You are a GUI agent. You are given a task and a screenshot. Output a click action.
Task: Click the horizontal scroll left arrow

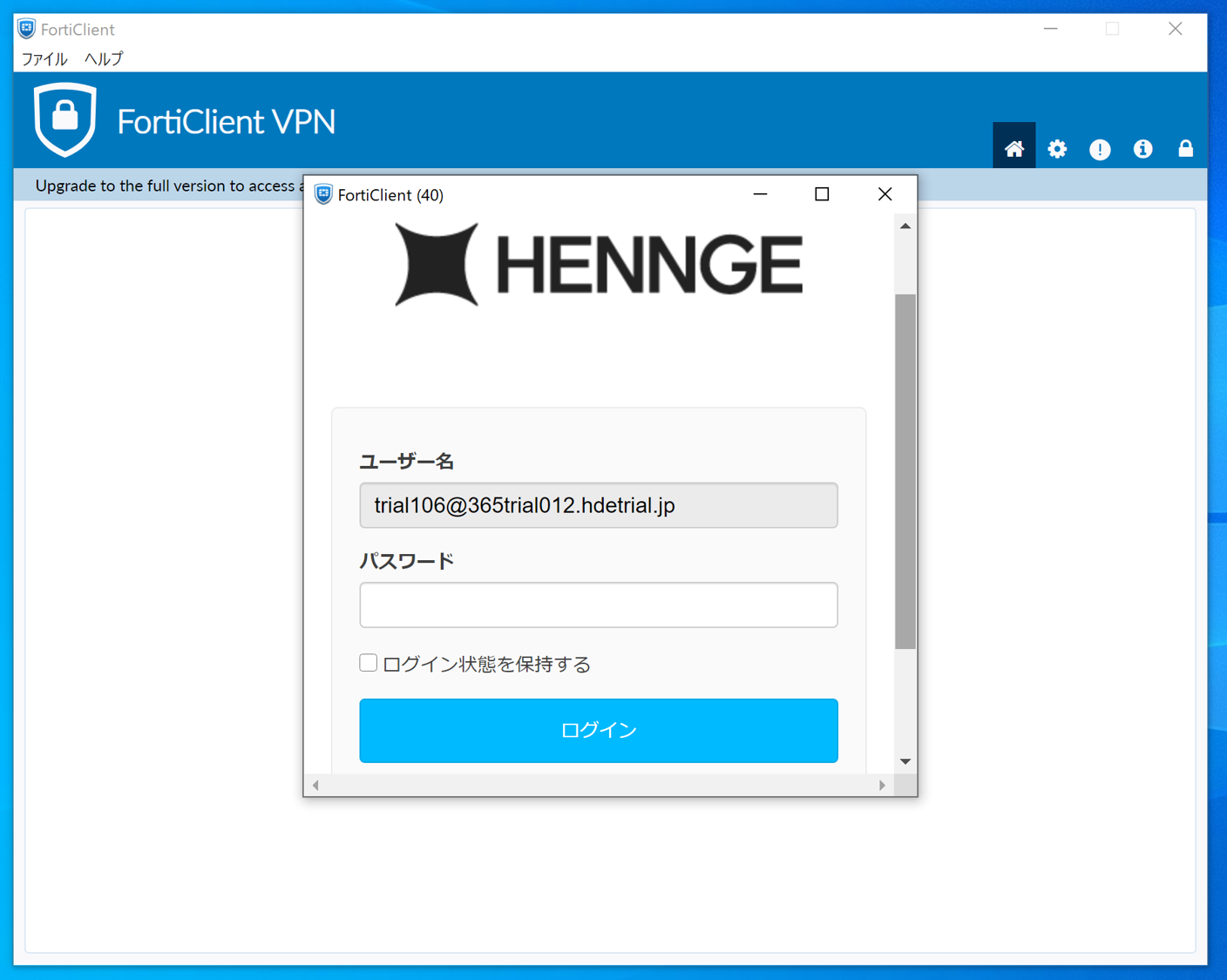point(315,785)
